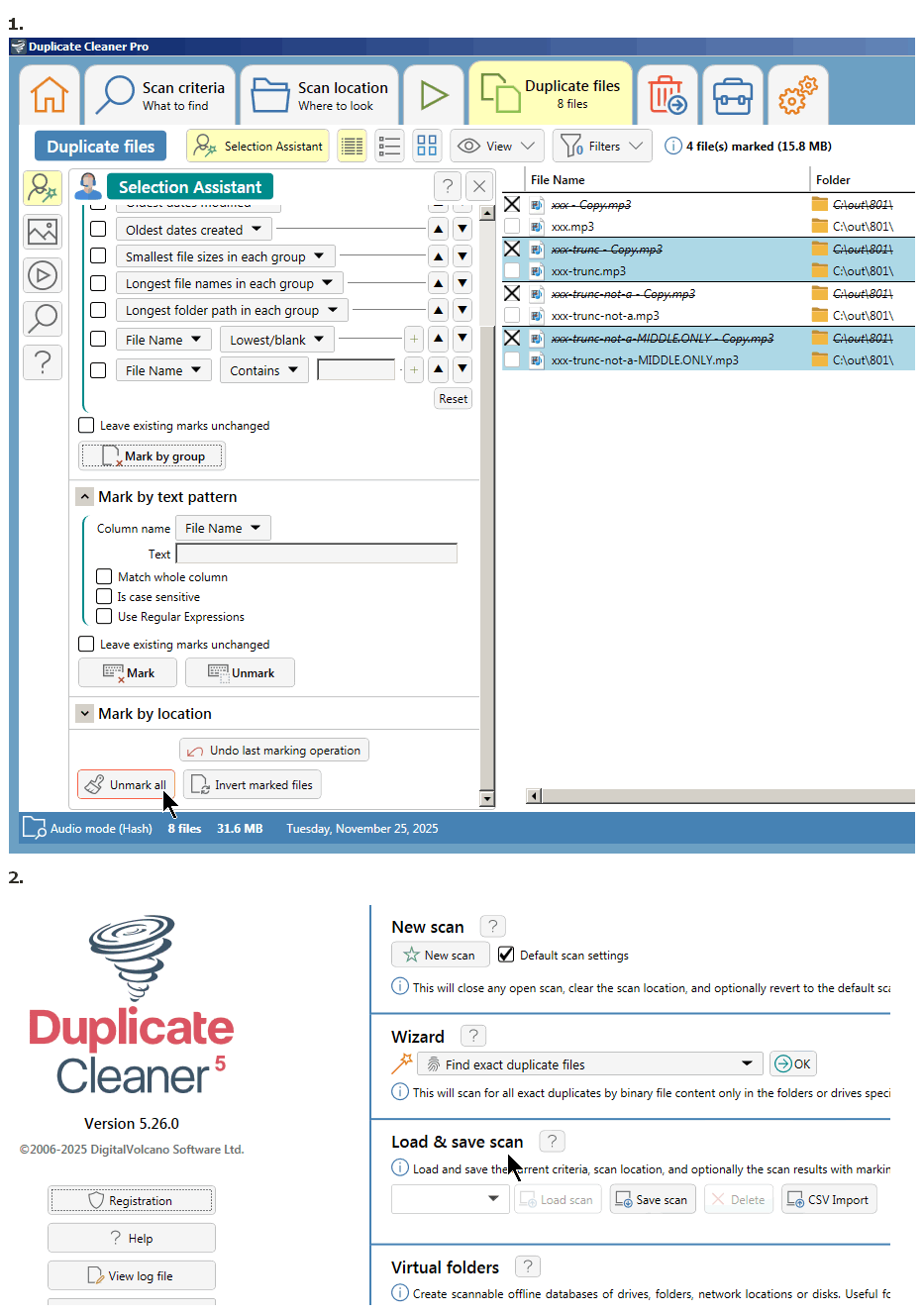The image size is (924, 1314).
Task: Open the search magnifier sidebar icon
Action: [x=43, y=319]
